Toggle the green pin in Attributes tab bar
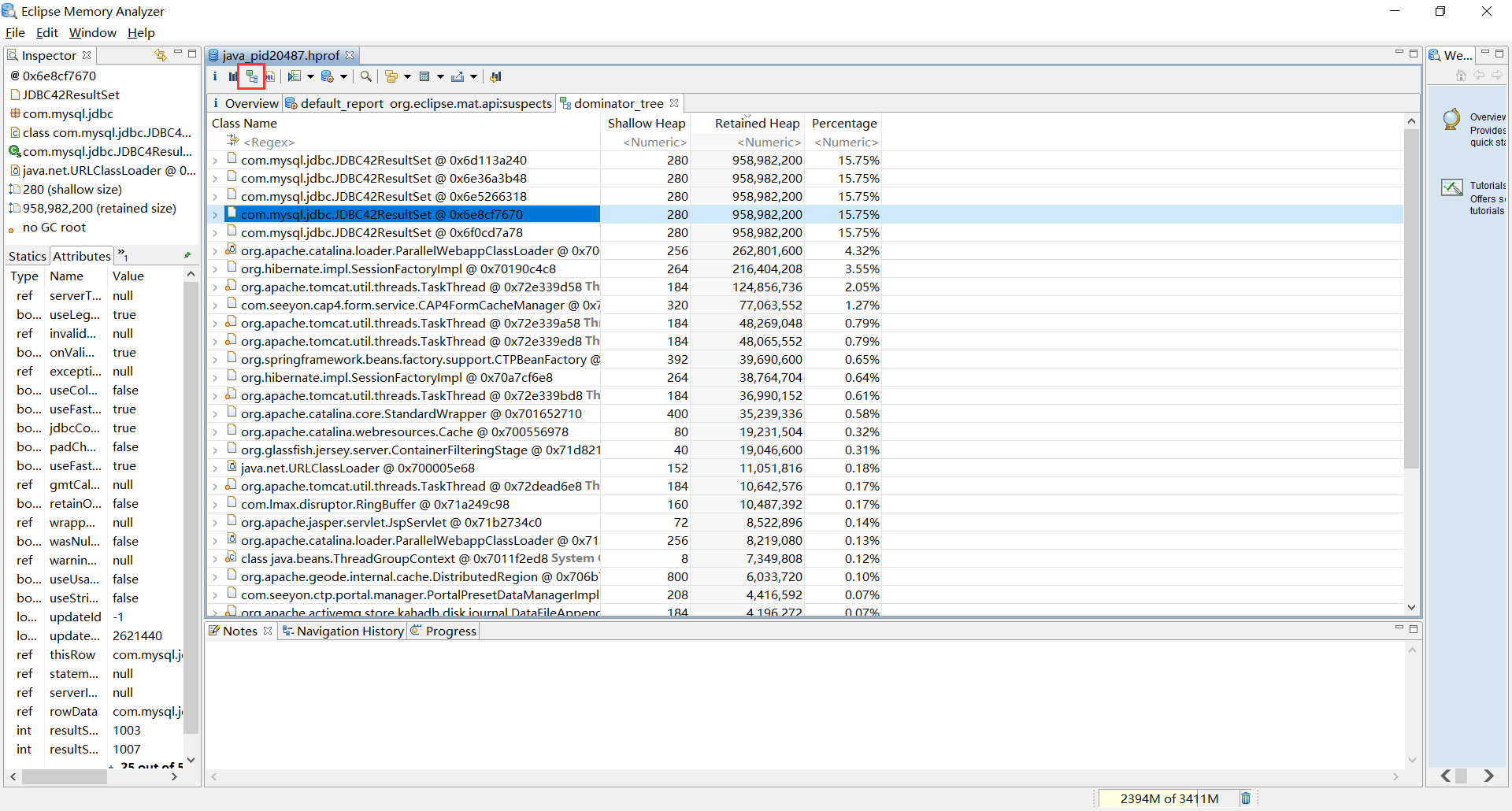 tap(187, 255)
